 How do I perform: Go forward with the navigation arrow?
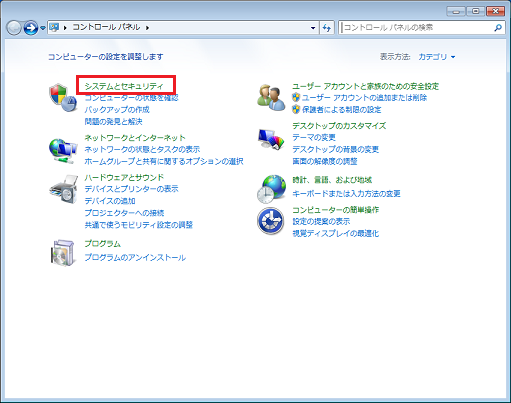(x=31, y=28)
